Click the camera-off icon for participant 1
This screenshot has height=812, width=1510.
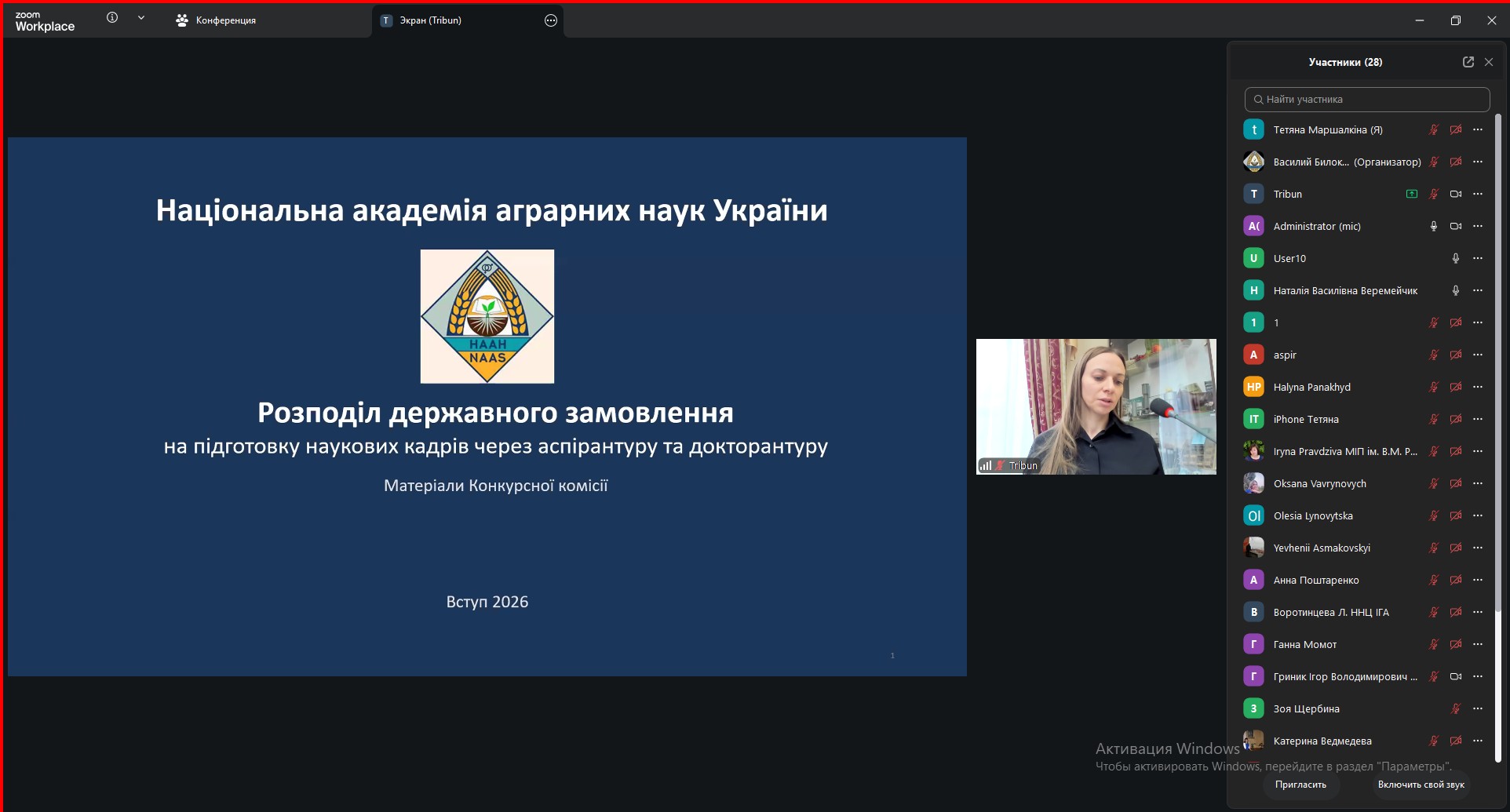(1456, 322)
